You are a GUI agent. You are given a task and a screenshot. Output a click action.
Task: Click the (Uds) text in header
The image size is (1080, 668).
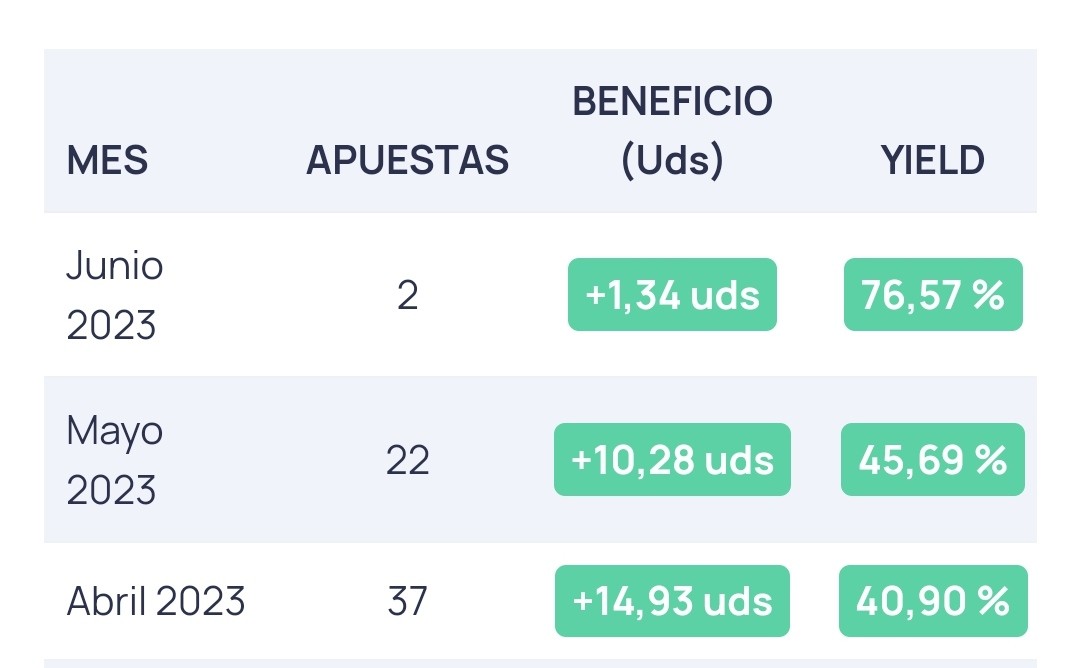(672, 160)
